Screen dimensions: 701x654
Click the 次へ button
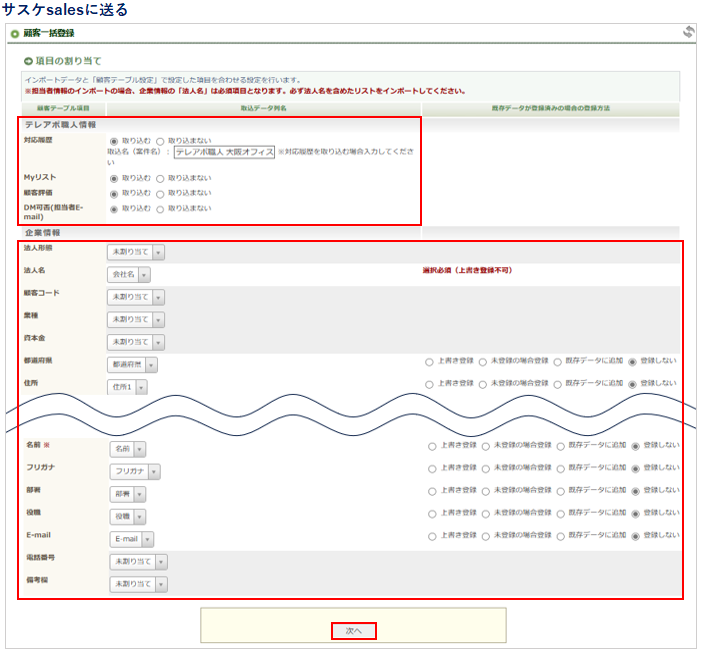click(x=354, y=631)
